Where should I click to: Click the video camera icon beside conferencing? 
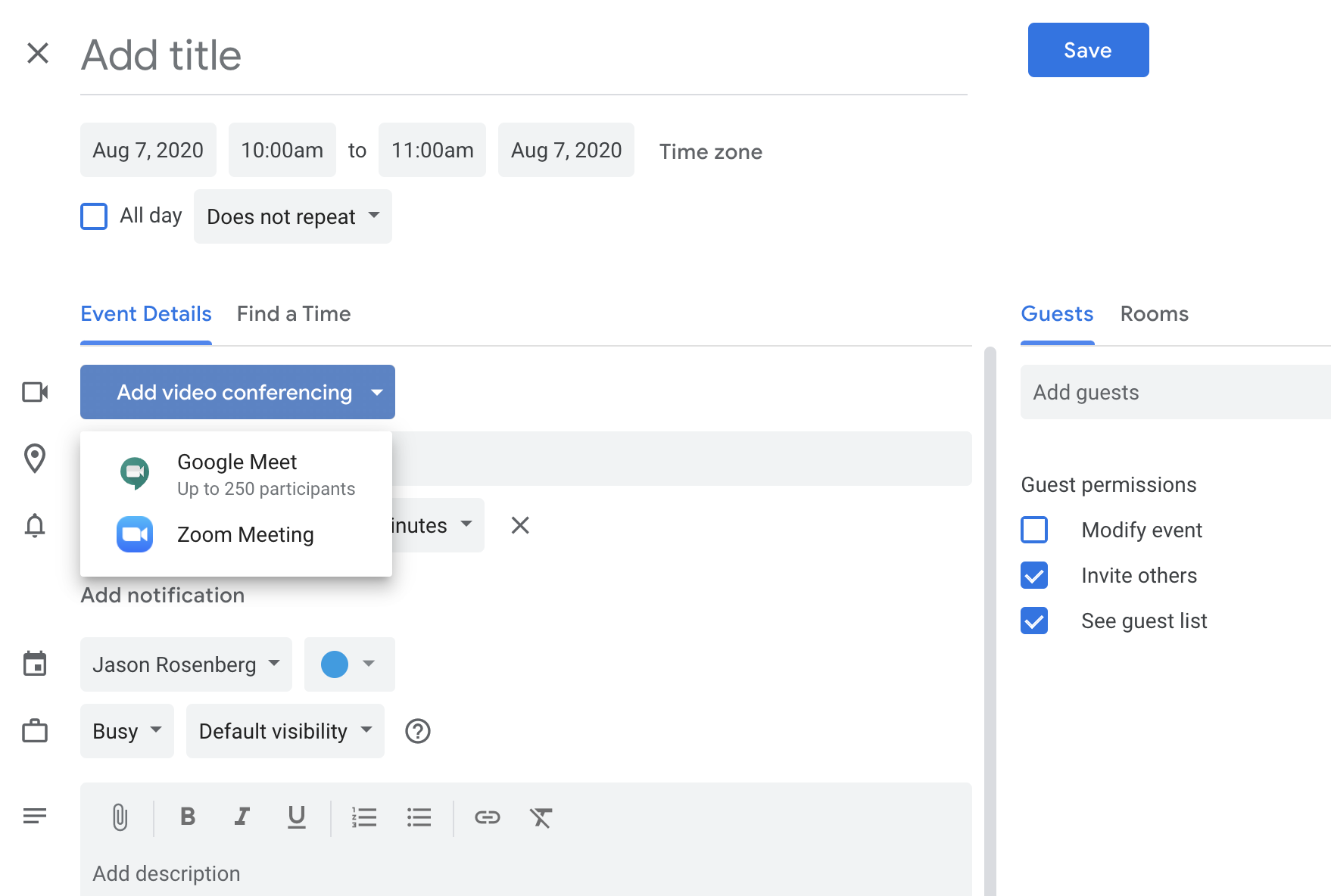[35, 392]
